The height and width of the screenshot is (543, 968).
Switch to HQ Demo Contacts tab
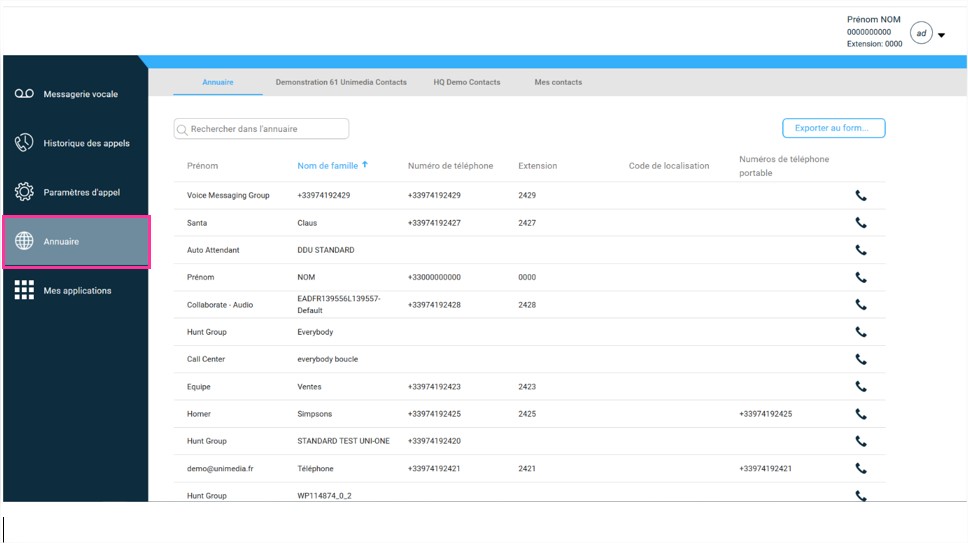(x=467, y=82)
